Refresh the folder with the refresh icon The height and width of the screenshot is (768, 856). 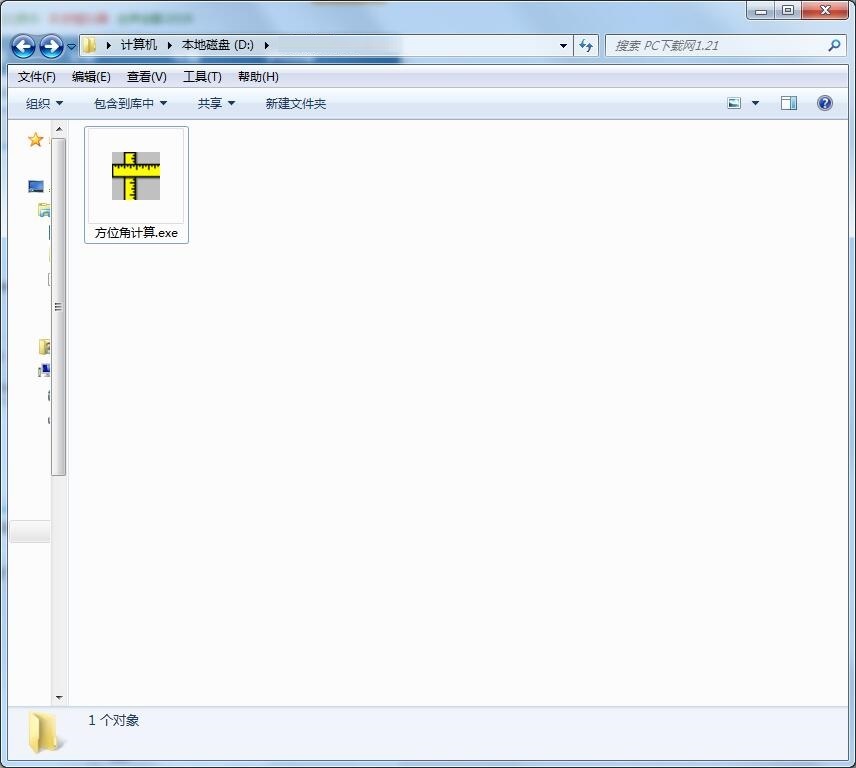(586, 46)
